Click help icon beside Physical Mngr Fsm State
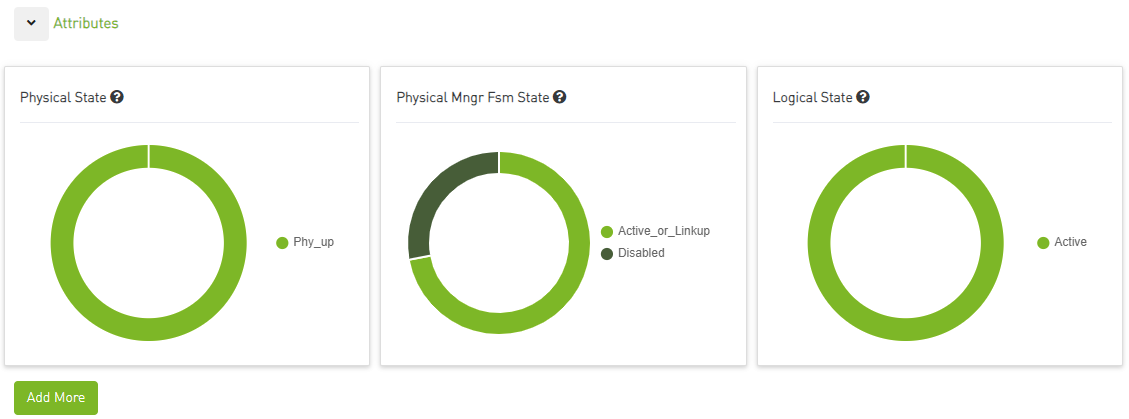The width and height of the screenshot is (1129, 419). tap(560, 98)
